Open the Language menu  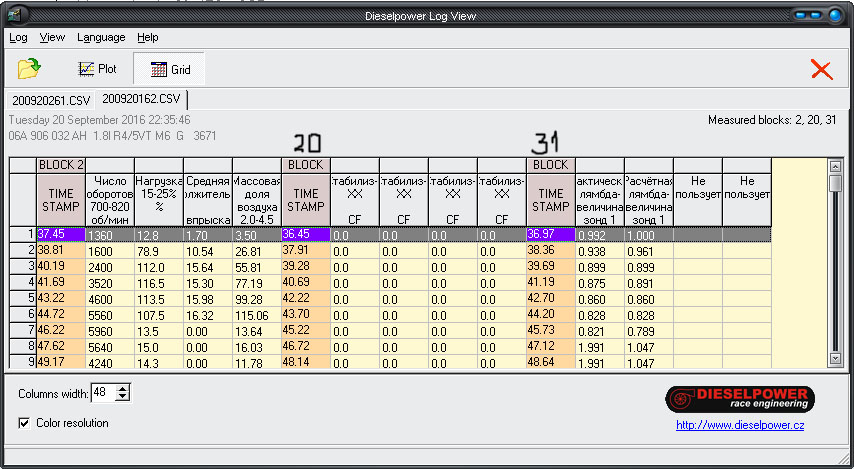[x=101, y=37]
